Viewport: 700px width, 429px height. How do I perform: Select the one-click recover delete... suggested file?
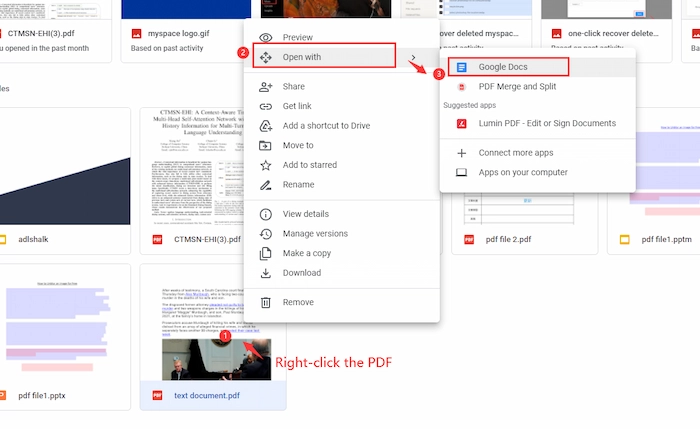(613, 33)
